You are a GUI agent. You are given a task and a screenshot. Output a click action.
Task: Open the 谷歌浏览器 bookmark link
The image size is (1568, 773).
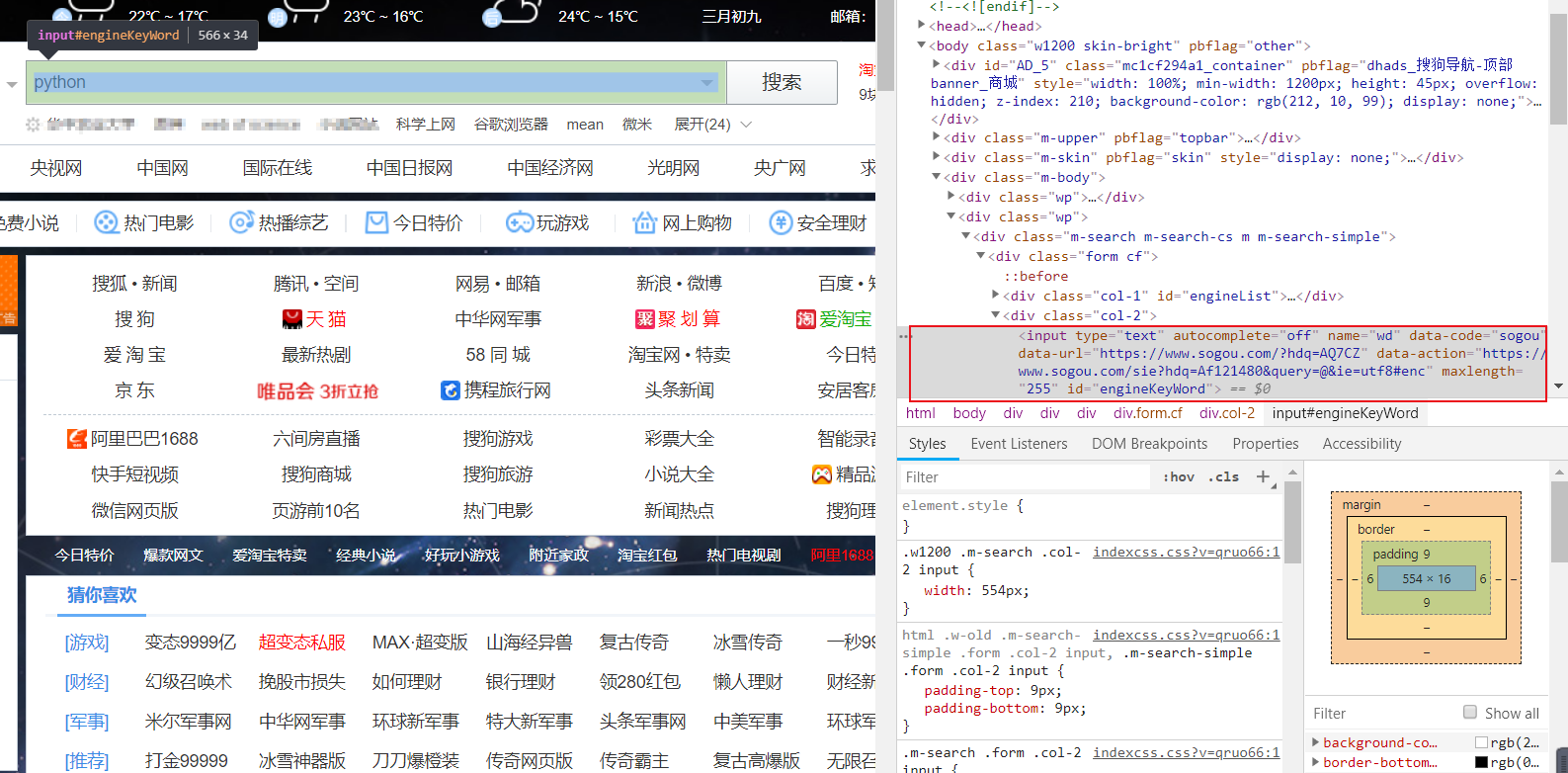pyautogui.click(x=511, y=124)
